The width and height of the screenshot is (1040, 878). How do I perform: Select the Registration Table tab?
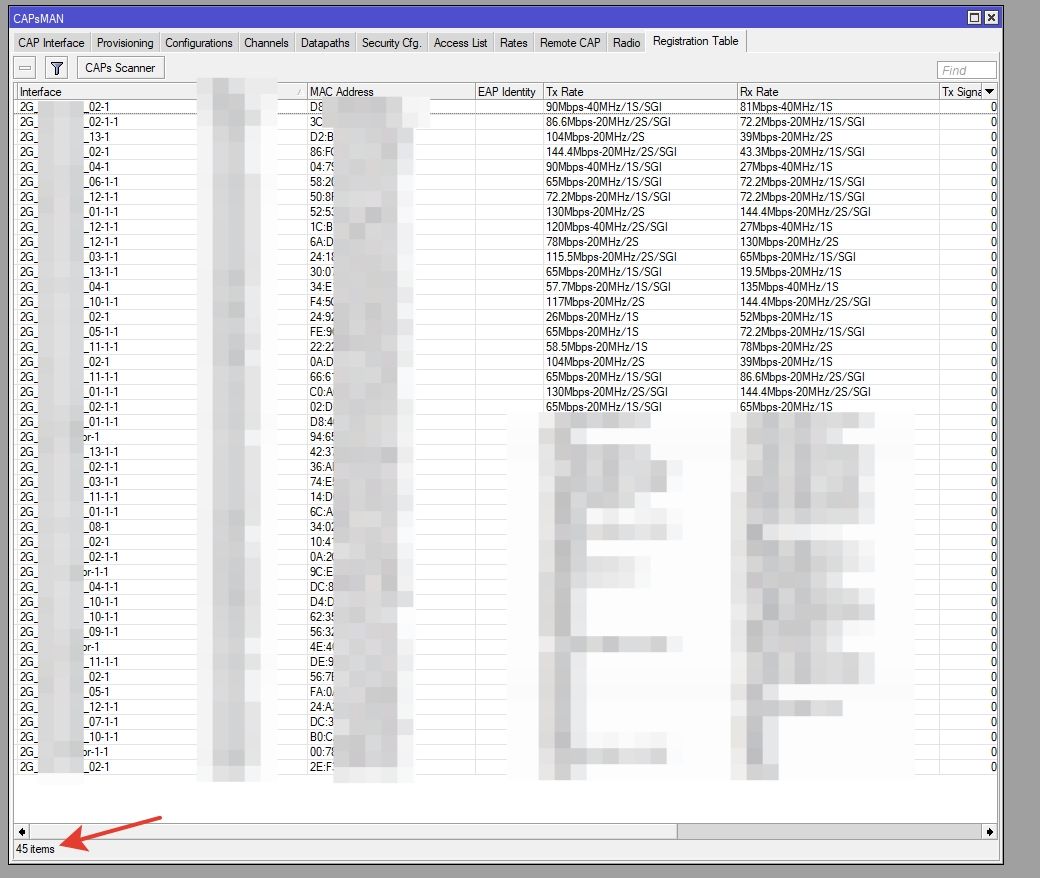point(695,41)
